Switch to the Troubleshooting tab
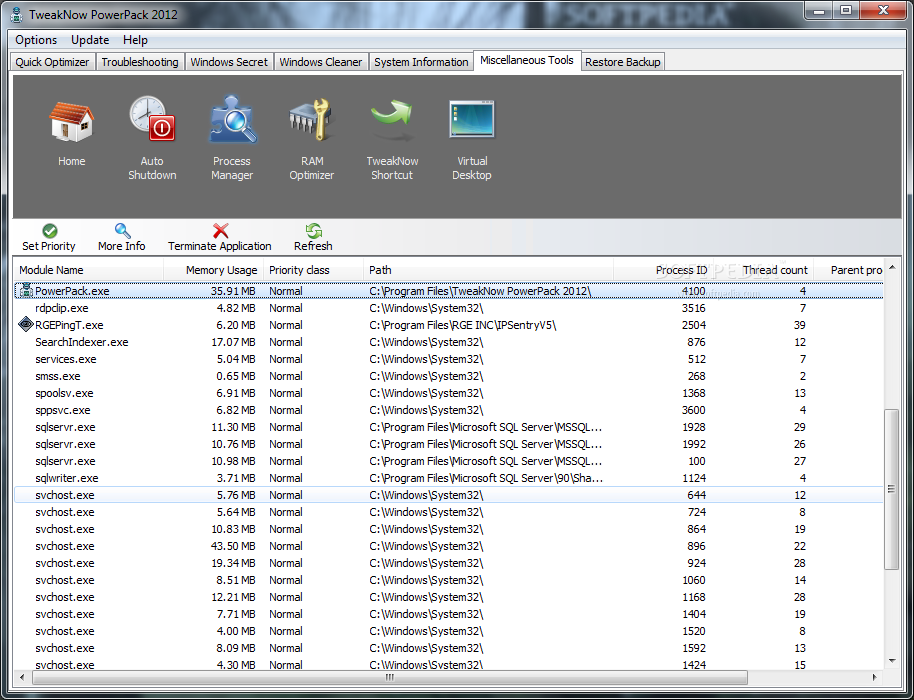914x700 pixels. (x=140, y=62)
